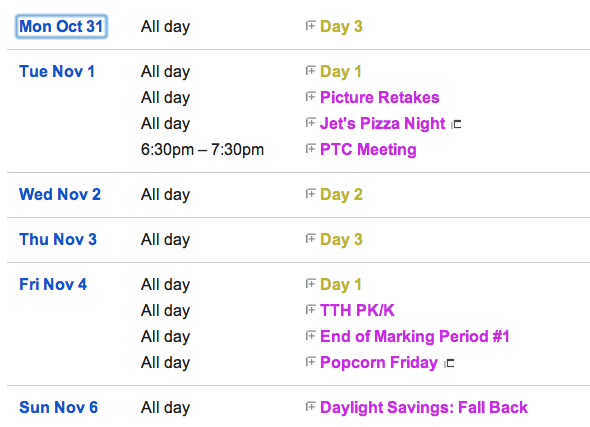This screenshot has width=590, height=427.
Task: Expand plus icon for End of Marking Period #1
Action: [x=310, y=336]
